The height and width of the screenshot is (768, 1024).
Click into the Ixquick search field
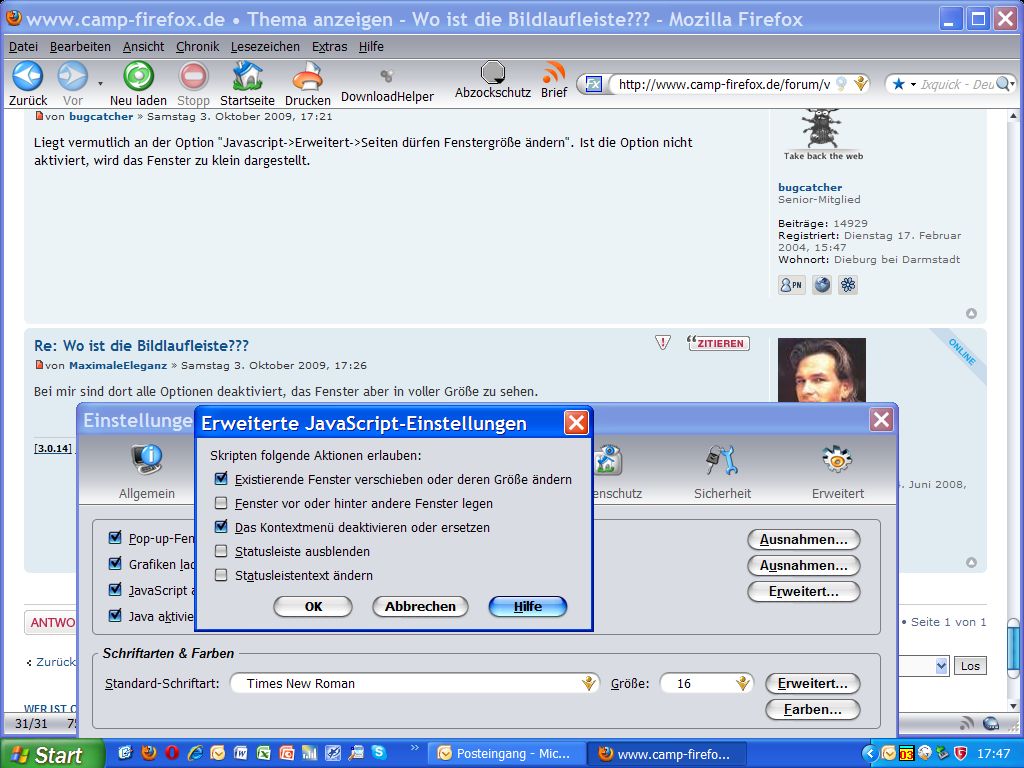[x=957, y=84]
